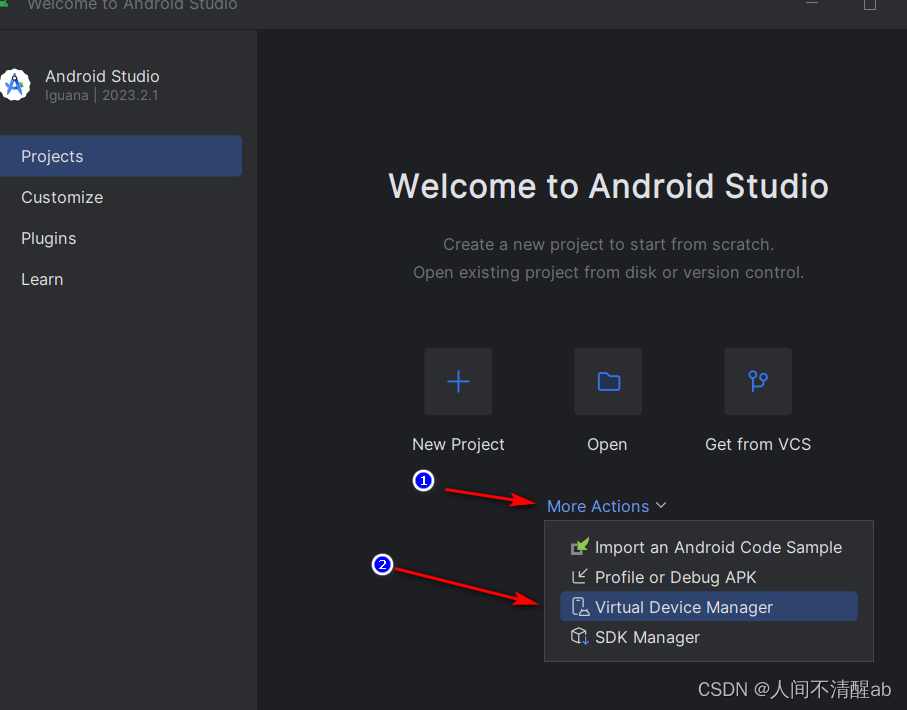The image size is (907, 710).
Task: Click the Get from VCS branch icon
Action: point(757,381)
